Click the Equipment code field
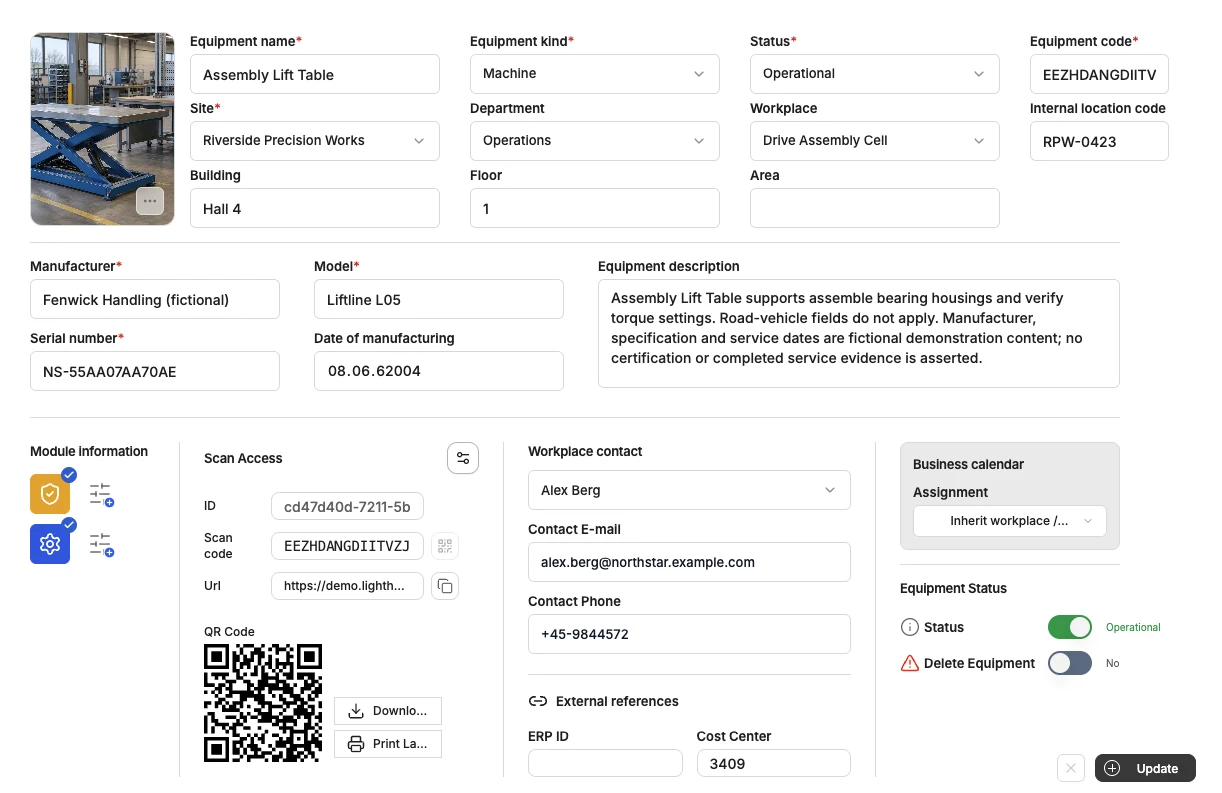This screenshot has width=1222, height=793. click(1099, 75)
